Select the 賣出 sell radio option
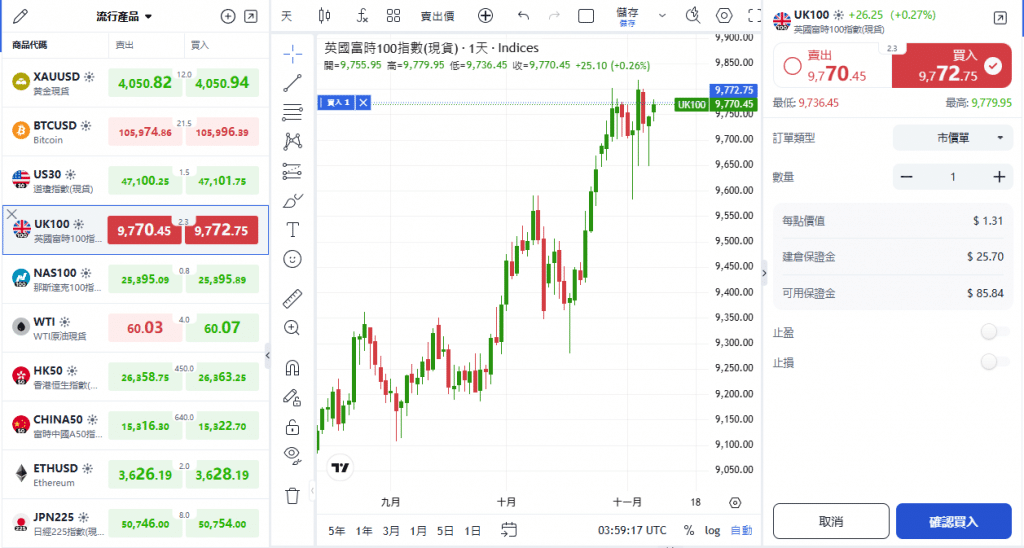Screen dimensions: 1024x548 (x=792, y=66)
